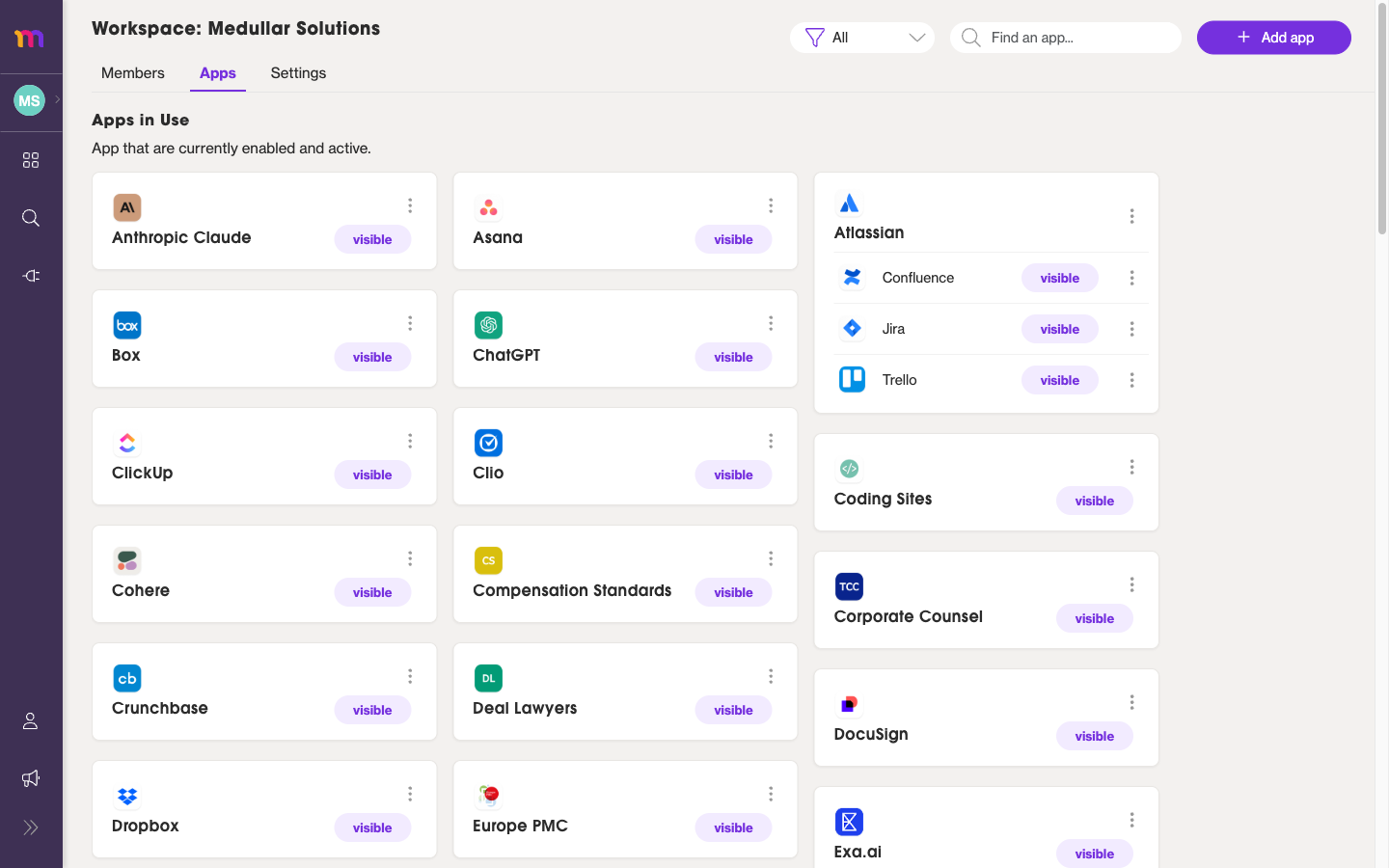Toggle the visible badge on Dropbox
The width and height of the screenshot is (1389, 868).
(372, 827)
